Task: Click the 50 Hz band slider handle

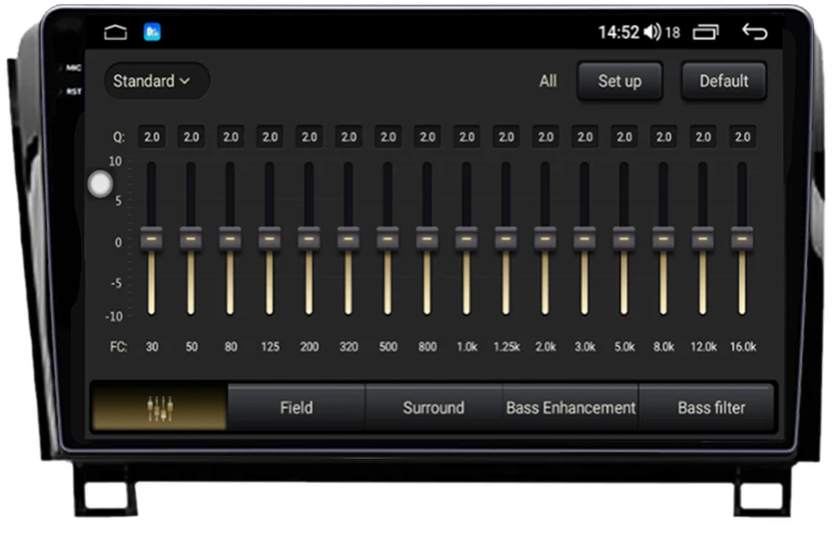Action: point(191,239)
